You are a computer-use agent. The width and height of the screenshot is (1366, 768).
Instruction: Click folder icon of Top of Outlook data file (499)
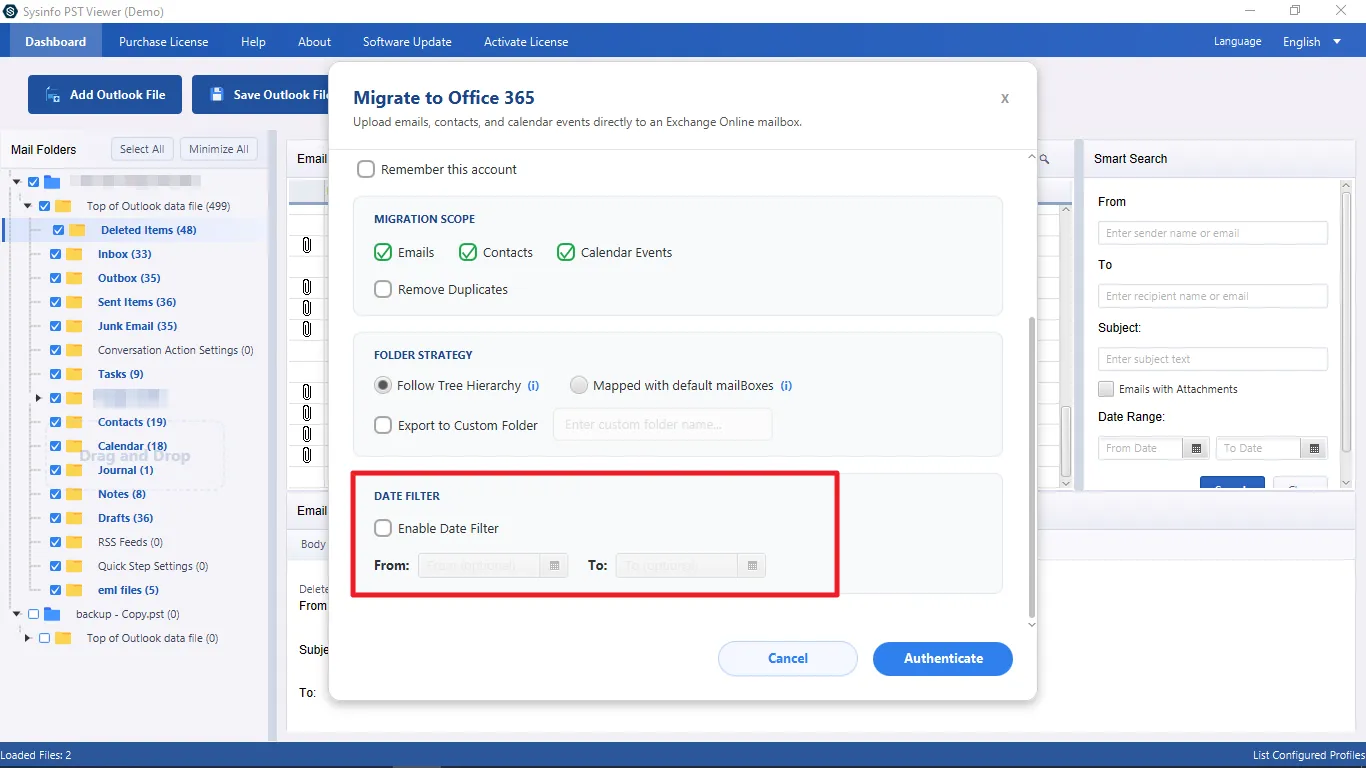pos(63,206)
